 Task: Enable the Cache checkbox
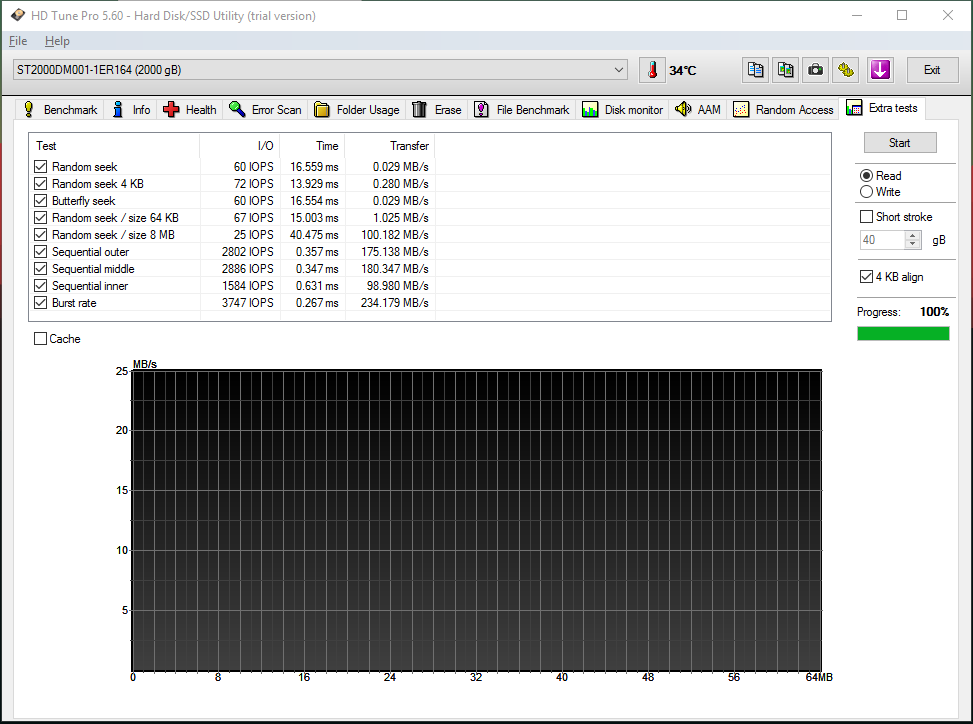(x=40, y=339)
